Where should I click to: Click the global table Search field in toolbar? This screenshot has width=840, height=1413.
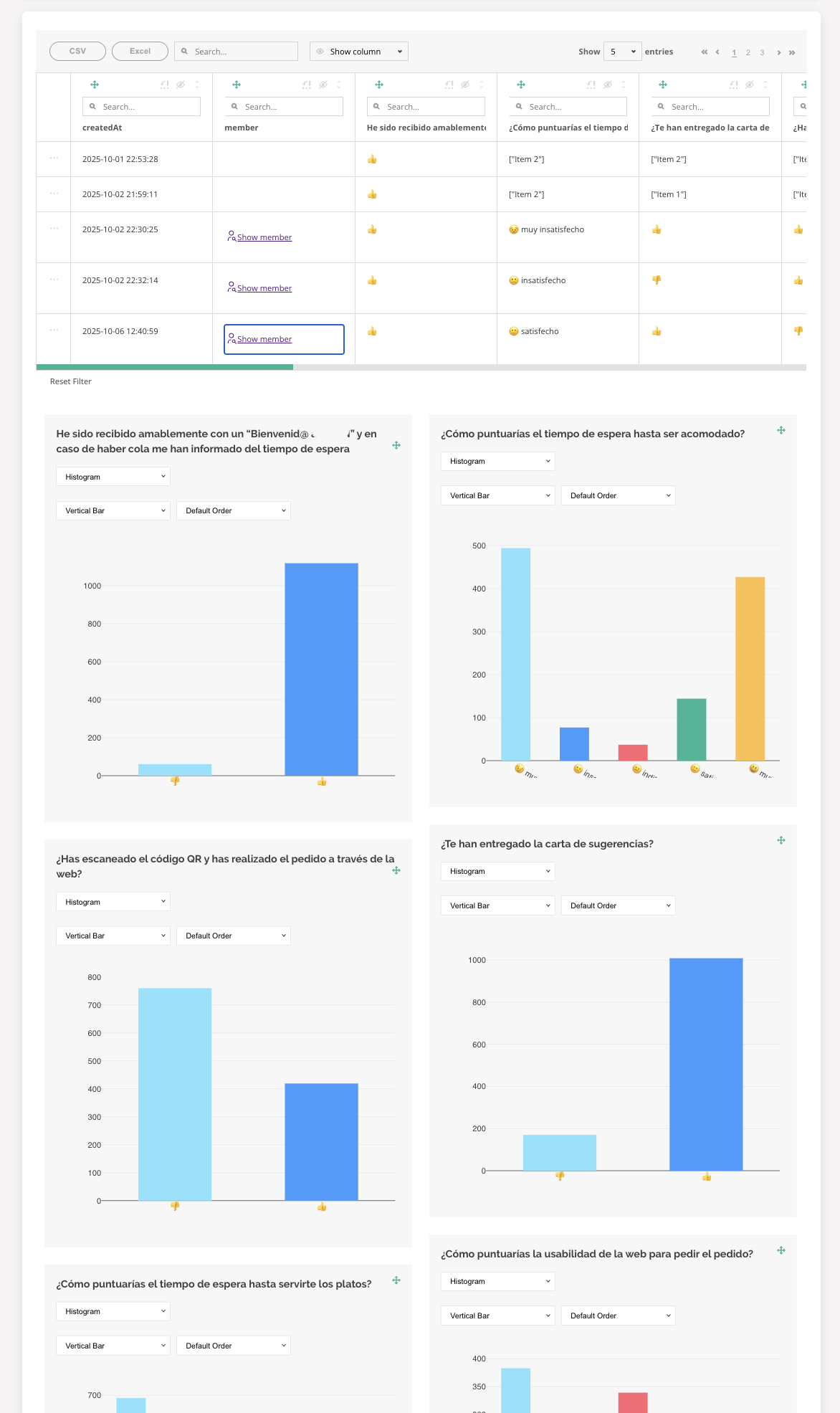tap(236, 51)
